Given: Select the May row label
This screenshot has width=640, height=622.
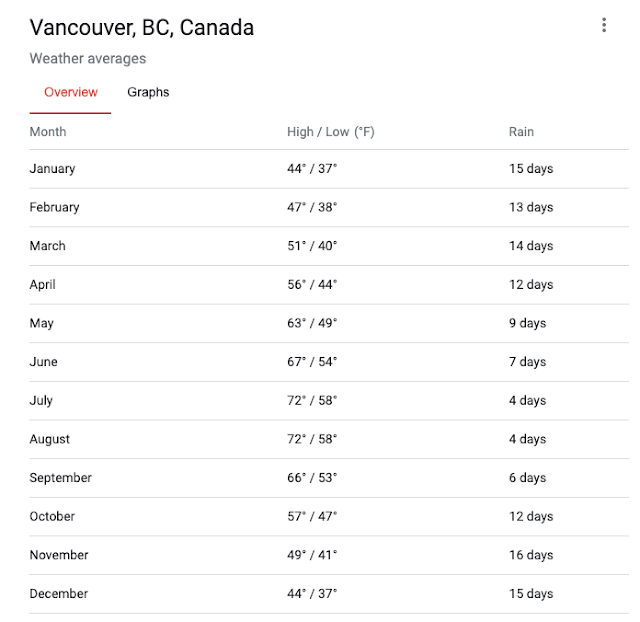Looking at the screenshot, I should point(41,323).
